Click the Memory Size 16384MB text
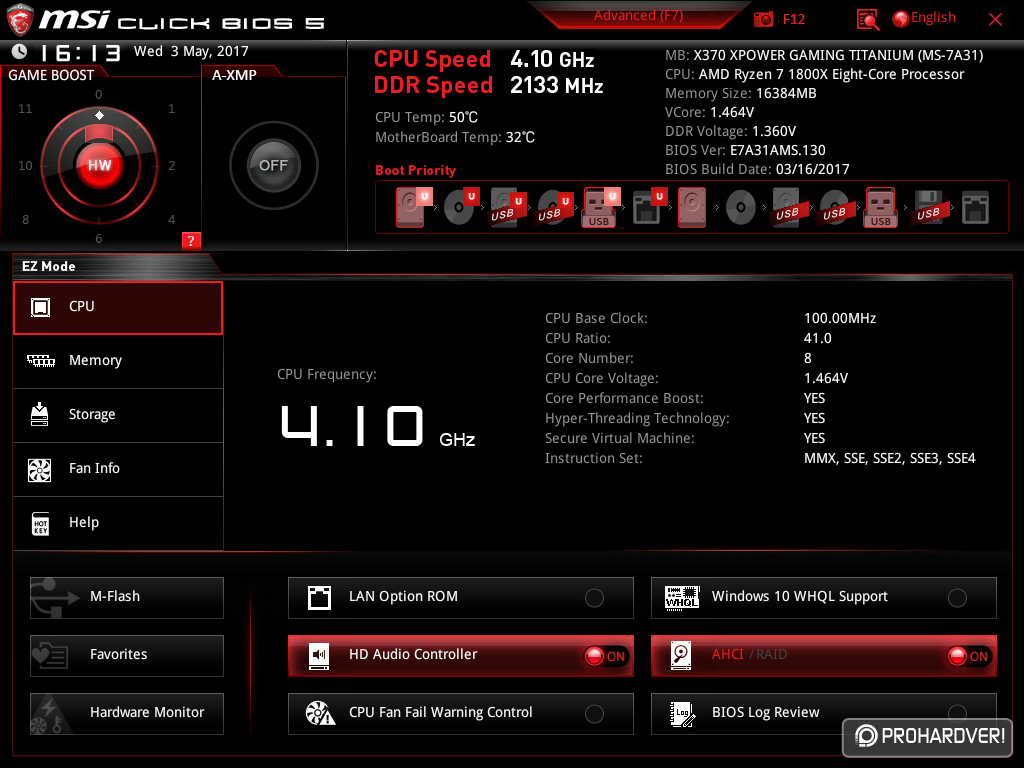Screen dimensions: 1024x768 741,93
